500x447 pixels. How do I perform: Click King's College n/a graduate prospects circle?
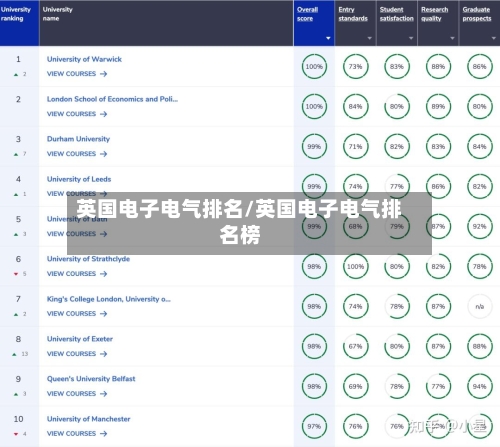point(479,307)
